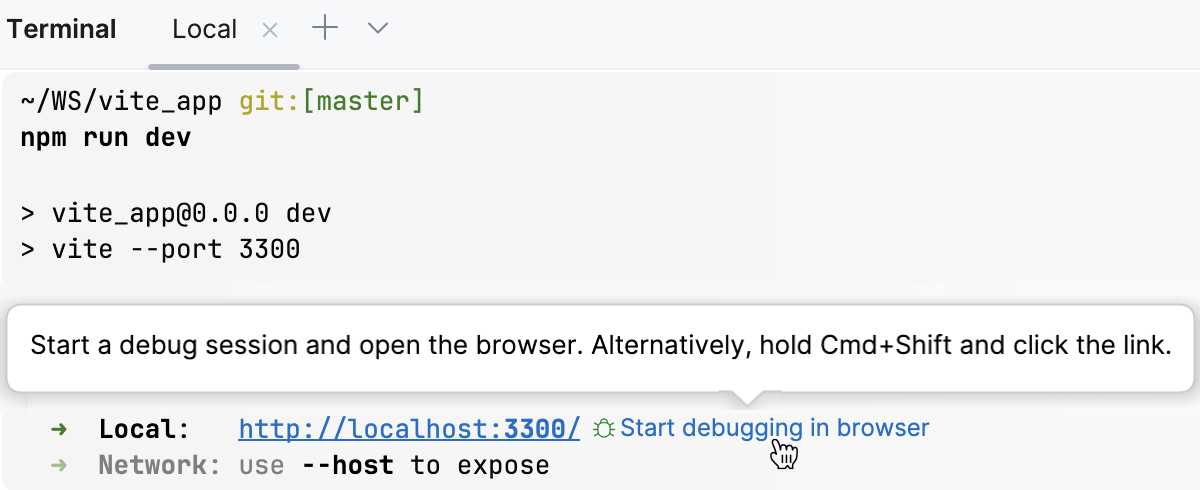Viewport: 1200px width, 490px height.
Task: Click the Local: label in output
Action: click(x=144, y=429)
